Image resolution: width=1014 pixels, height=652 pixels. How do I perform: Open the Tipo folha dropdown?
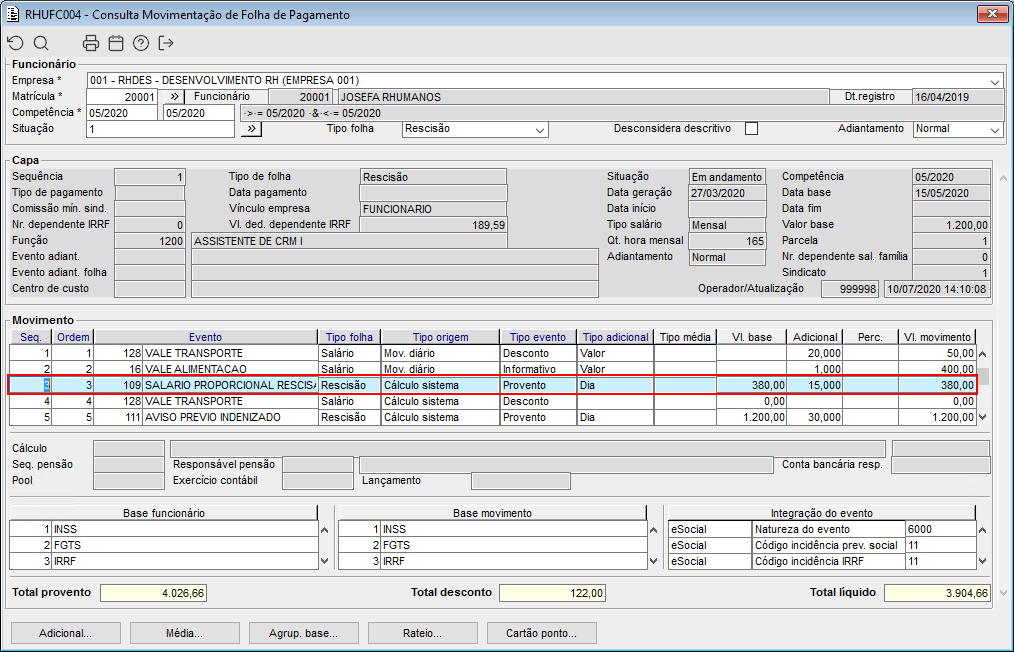[540, 129]
